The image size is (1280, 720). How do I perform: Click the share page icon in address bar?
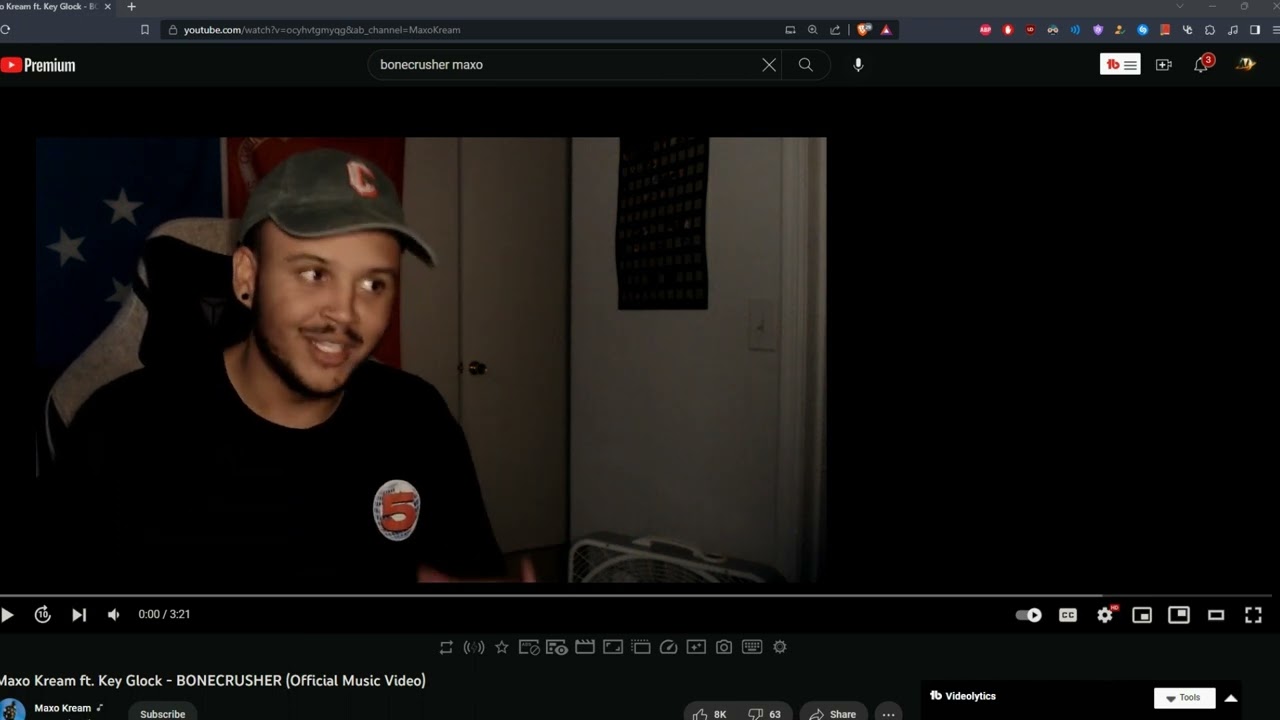(835, 30)
